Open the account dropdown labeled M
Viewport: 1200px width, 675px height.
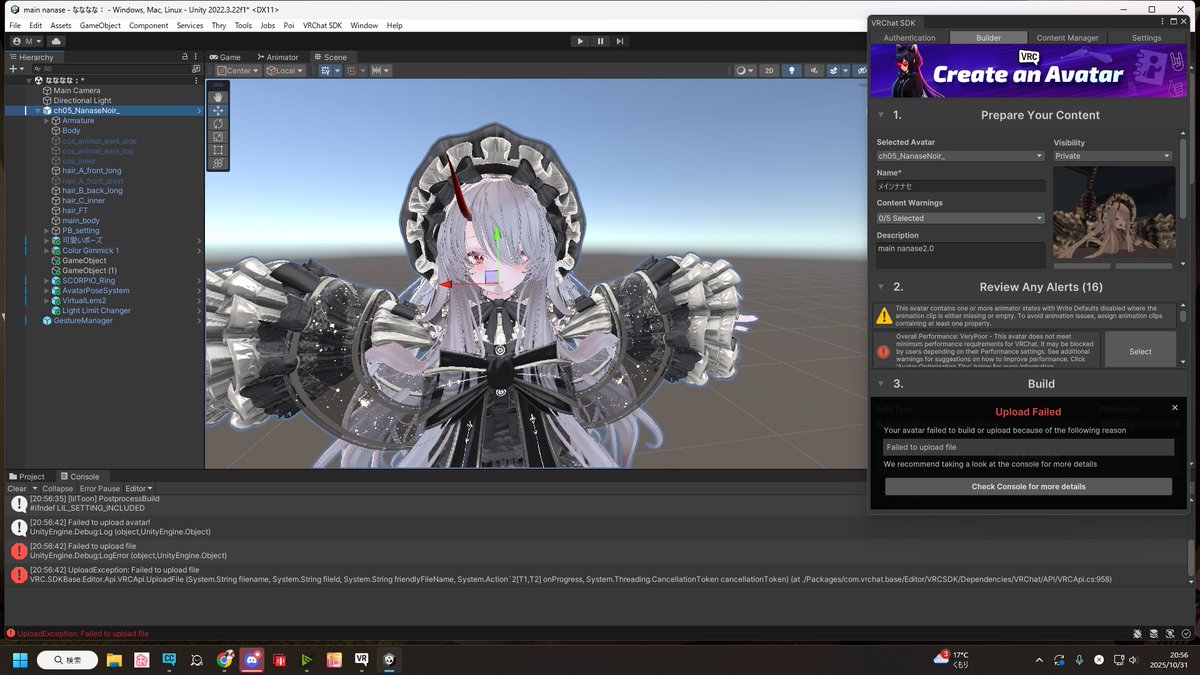[x=28, y=41]
